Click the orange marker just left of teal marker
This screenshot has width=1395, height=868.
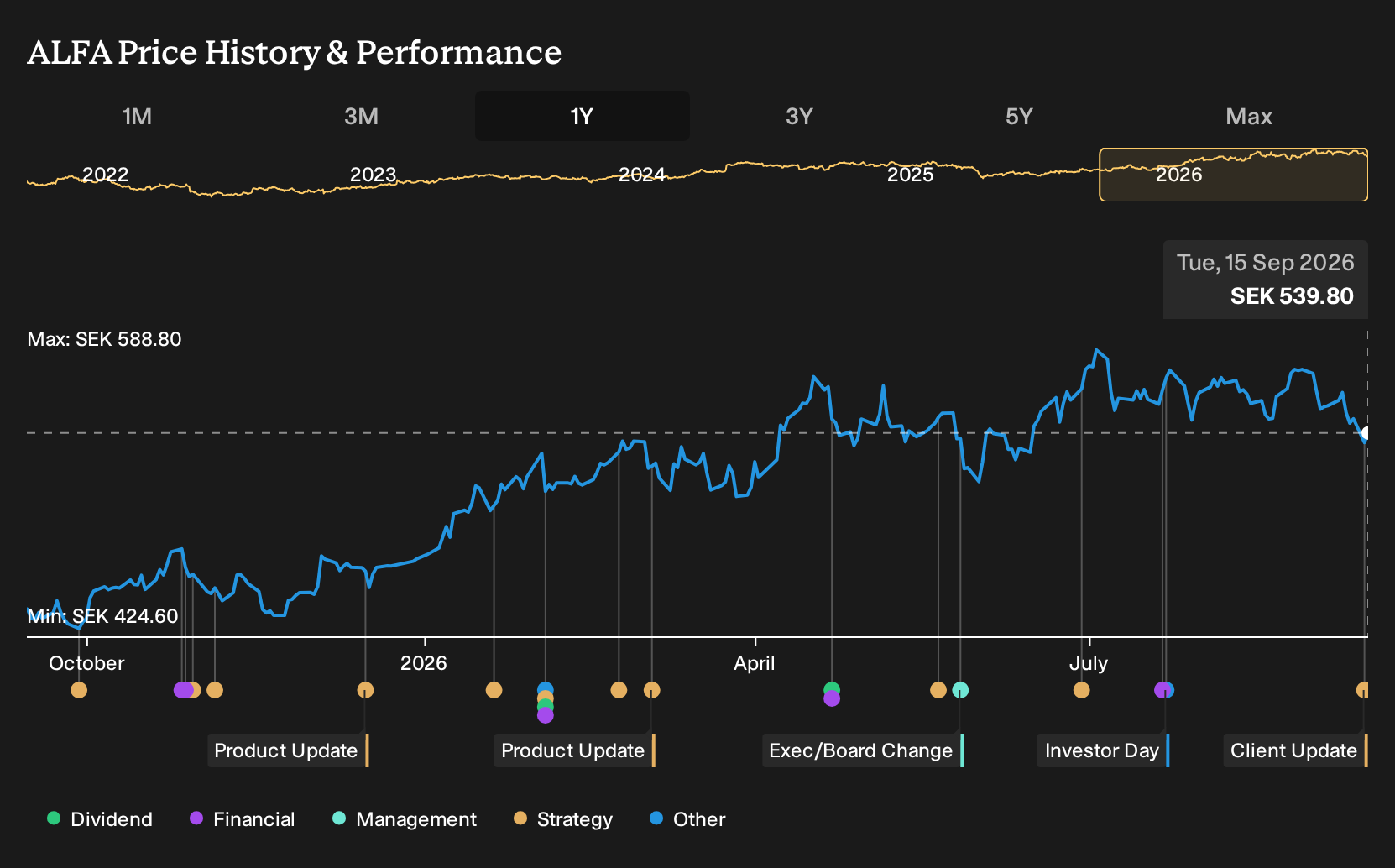(938, 690)
